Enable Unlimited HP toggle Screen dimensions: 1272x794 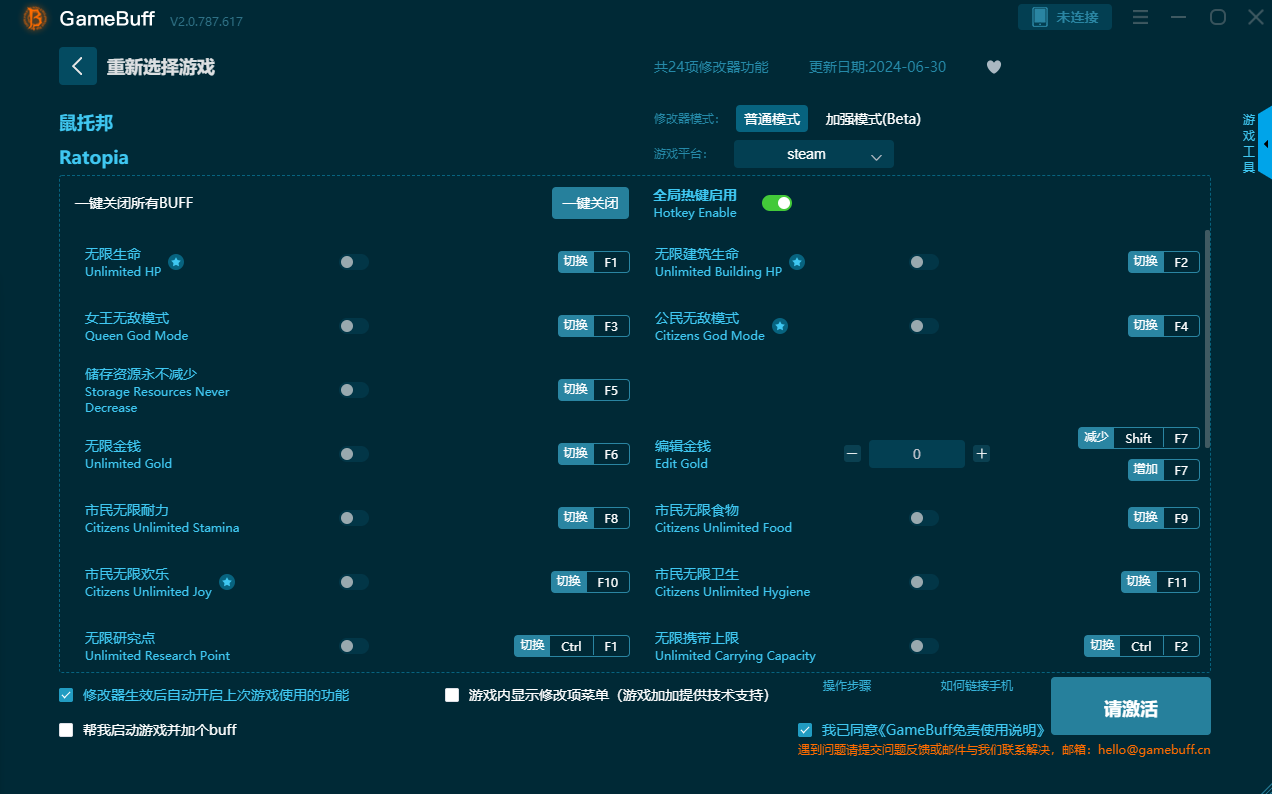coord(354,262)
